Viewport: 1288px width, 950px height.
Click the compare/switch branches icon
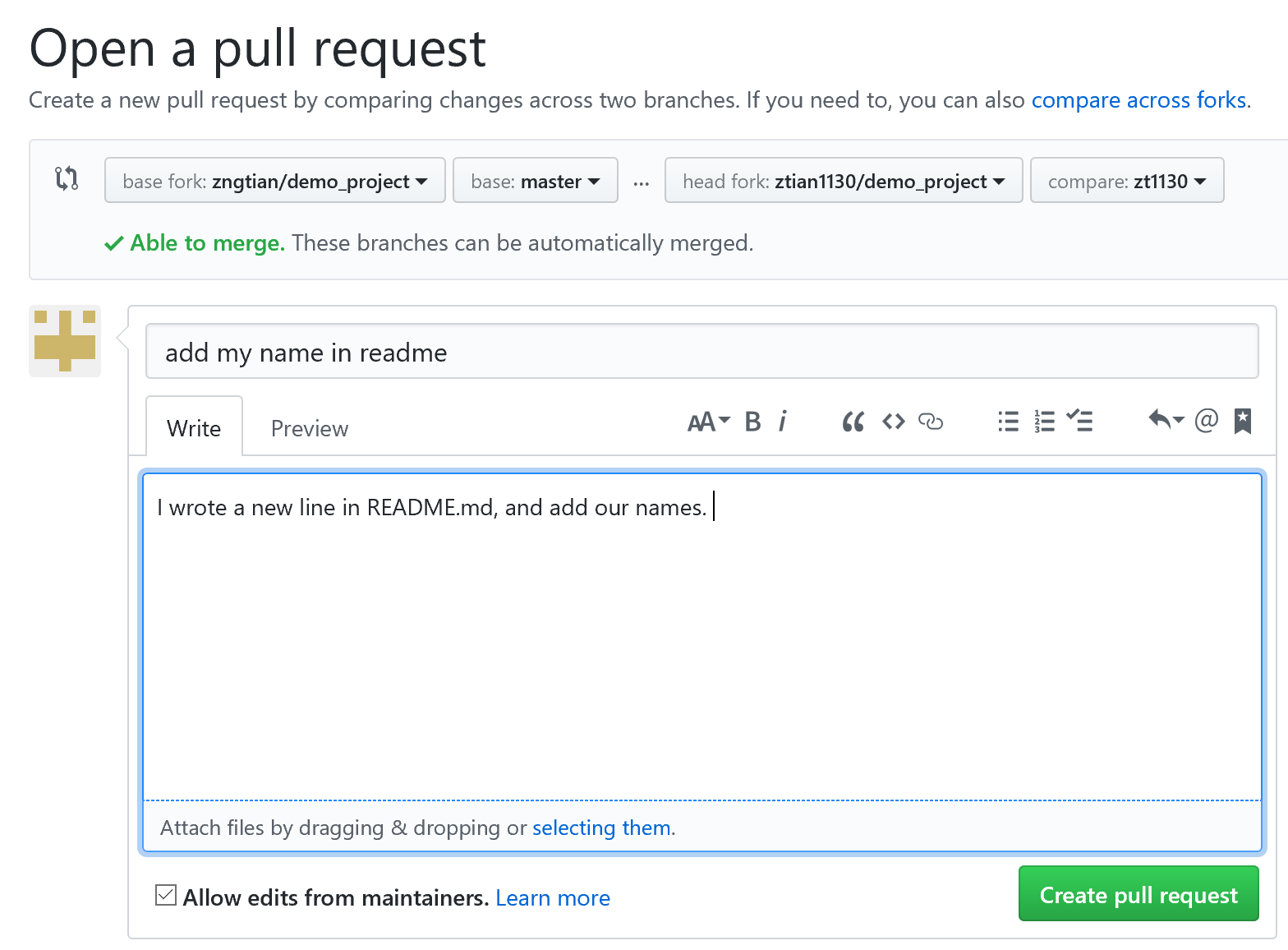[x=67, y=178]
